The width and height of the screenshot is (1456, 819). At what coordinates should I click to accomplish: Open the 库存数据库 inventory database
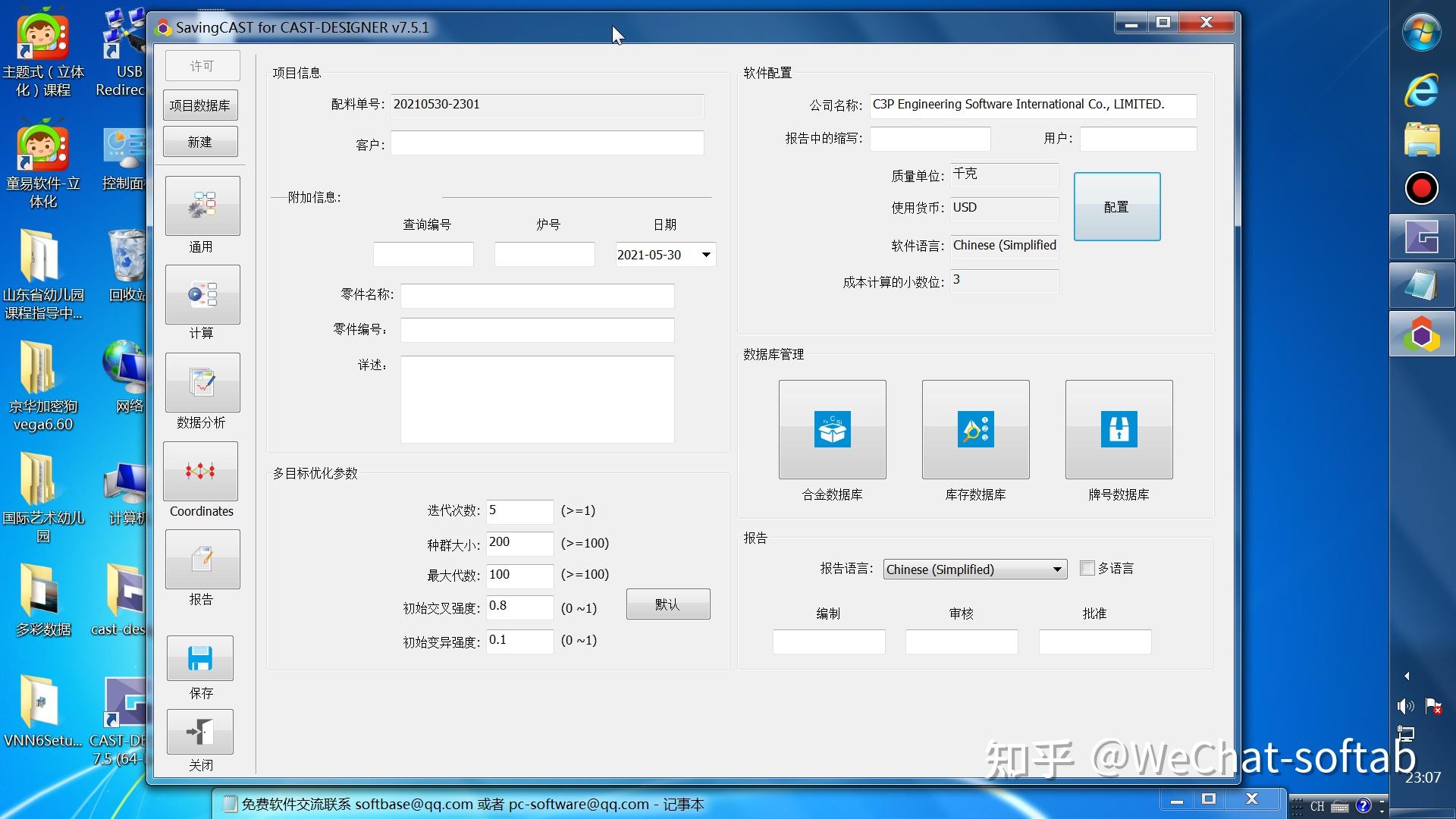coord(975,429)
